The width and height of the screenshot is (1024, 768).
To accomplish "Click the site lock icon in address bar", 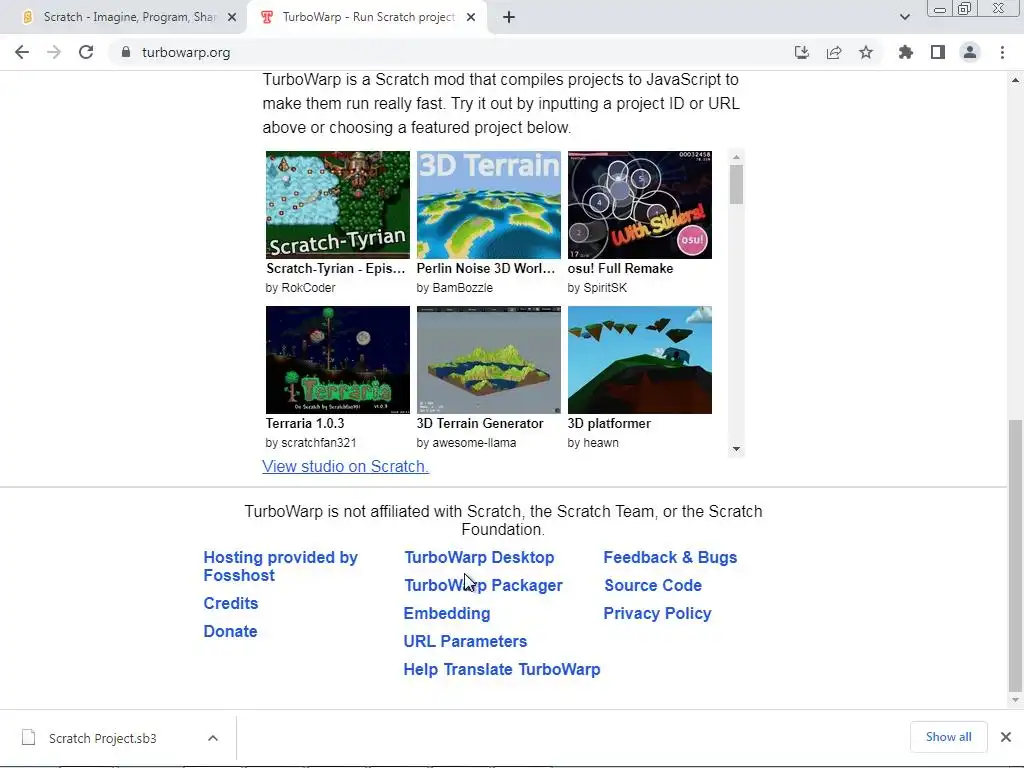I will (x=126, y=52).
